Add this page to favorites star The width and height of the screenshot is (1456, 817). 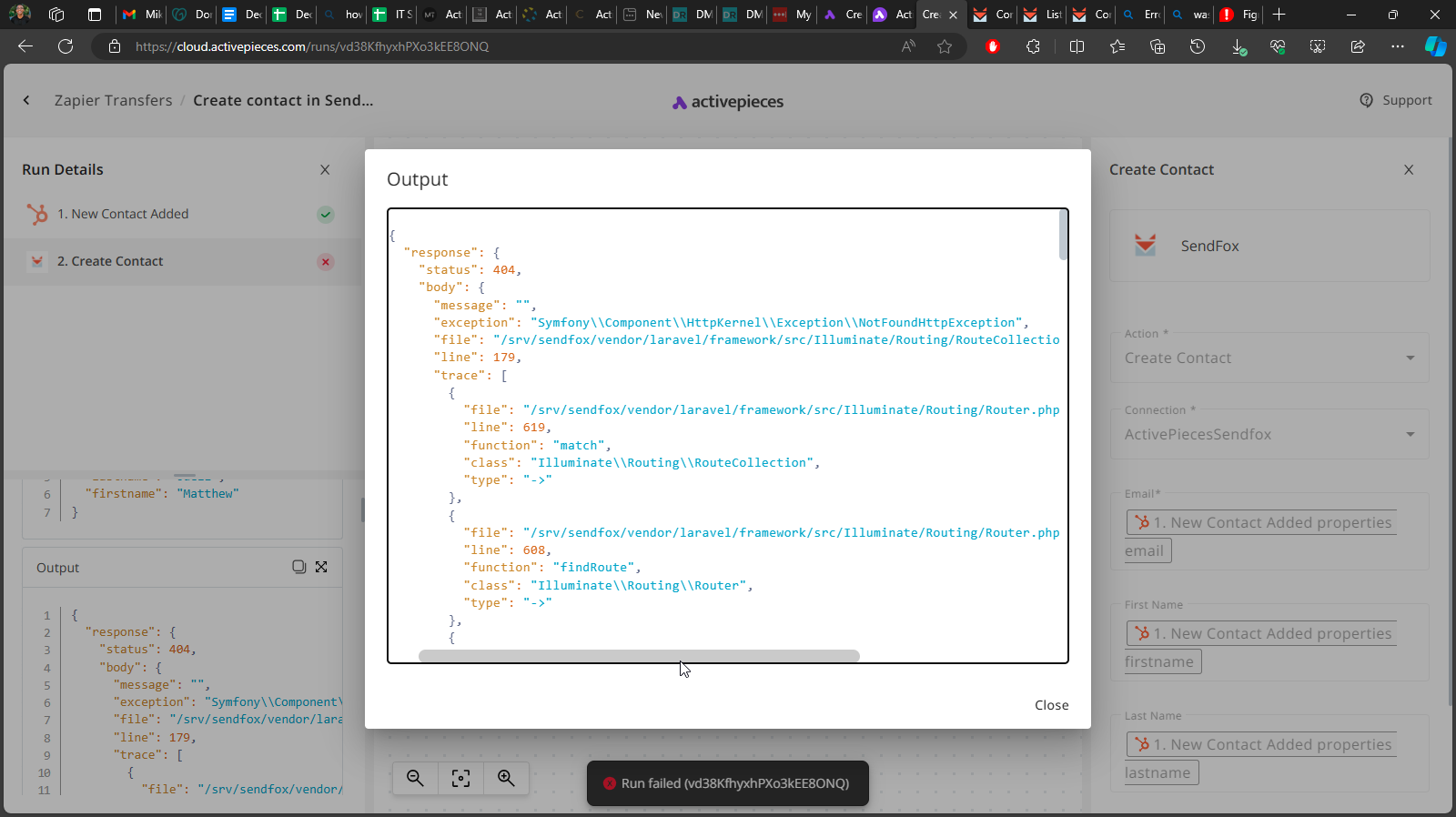click(x=945, y=46)
